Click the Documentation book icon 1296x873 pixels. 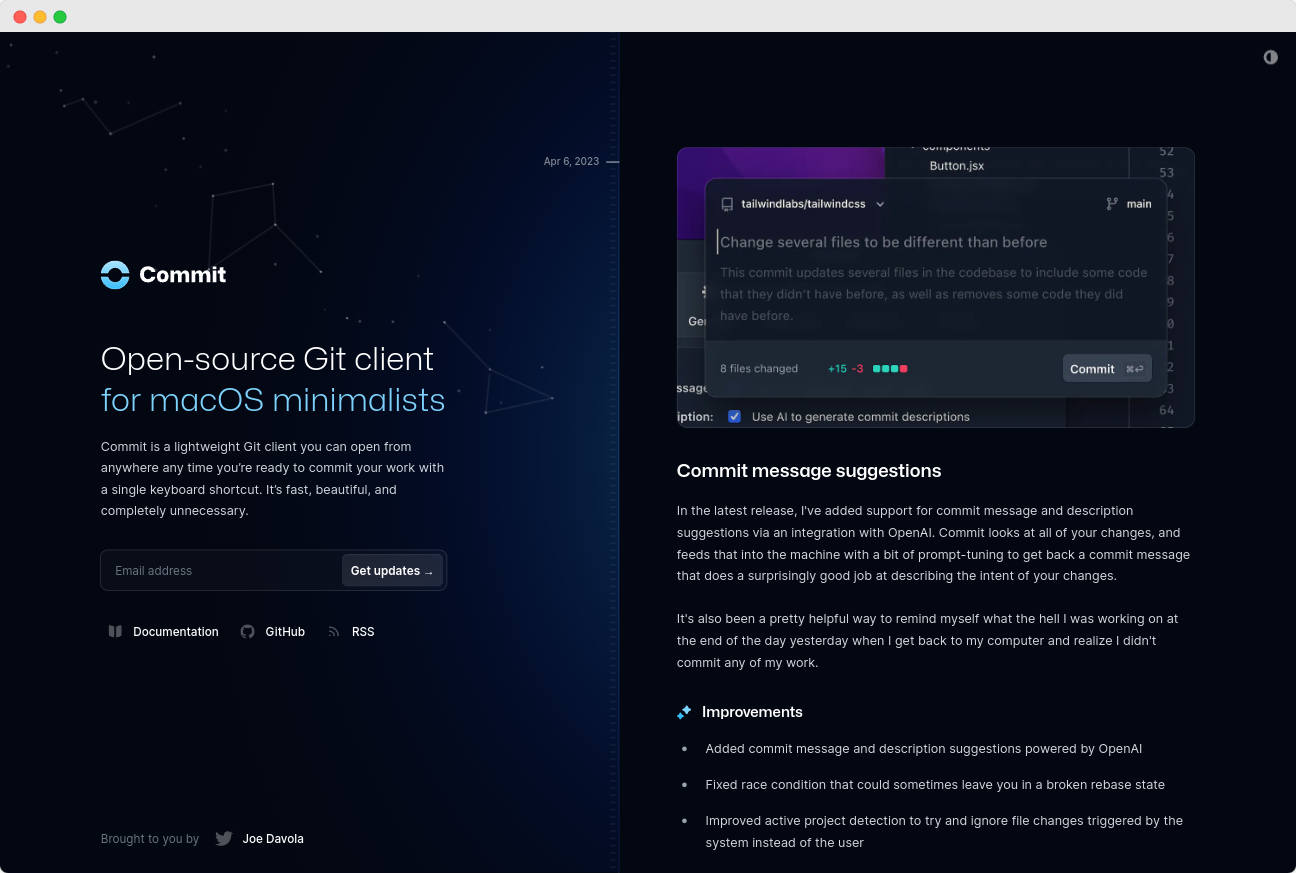pos(115,632)
